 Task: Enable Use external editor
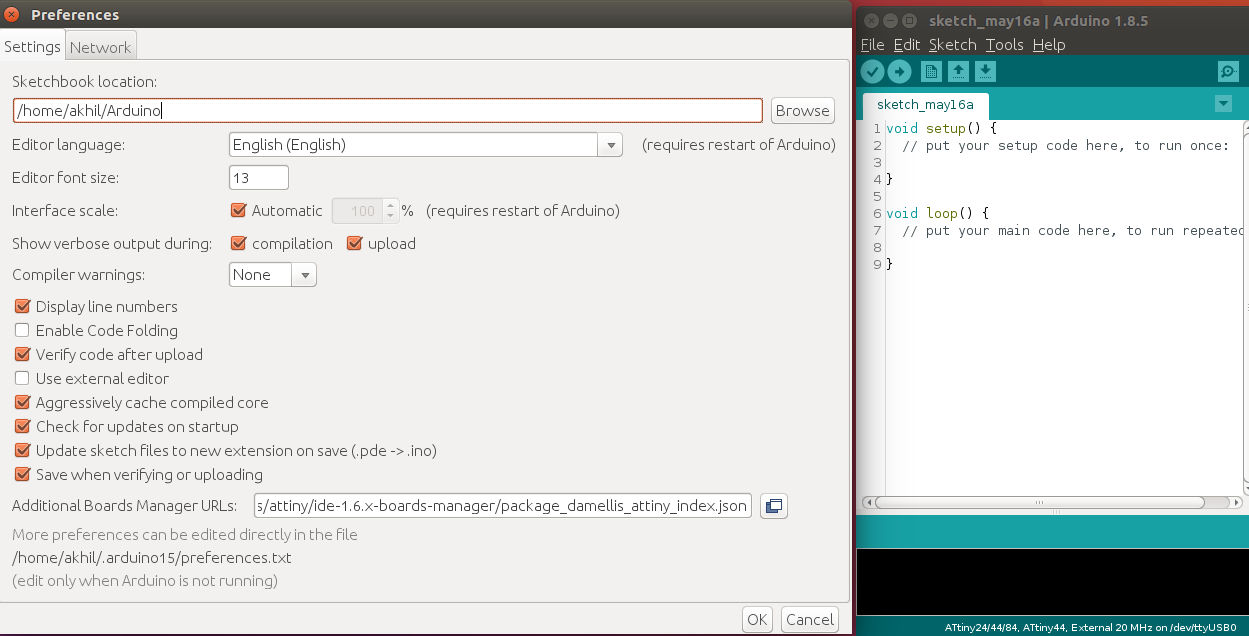point(22,378)
